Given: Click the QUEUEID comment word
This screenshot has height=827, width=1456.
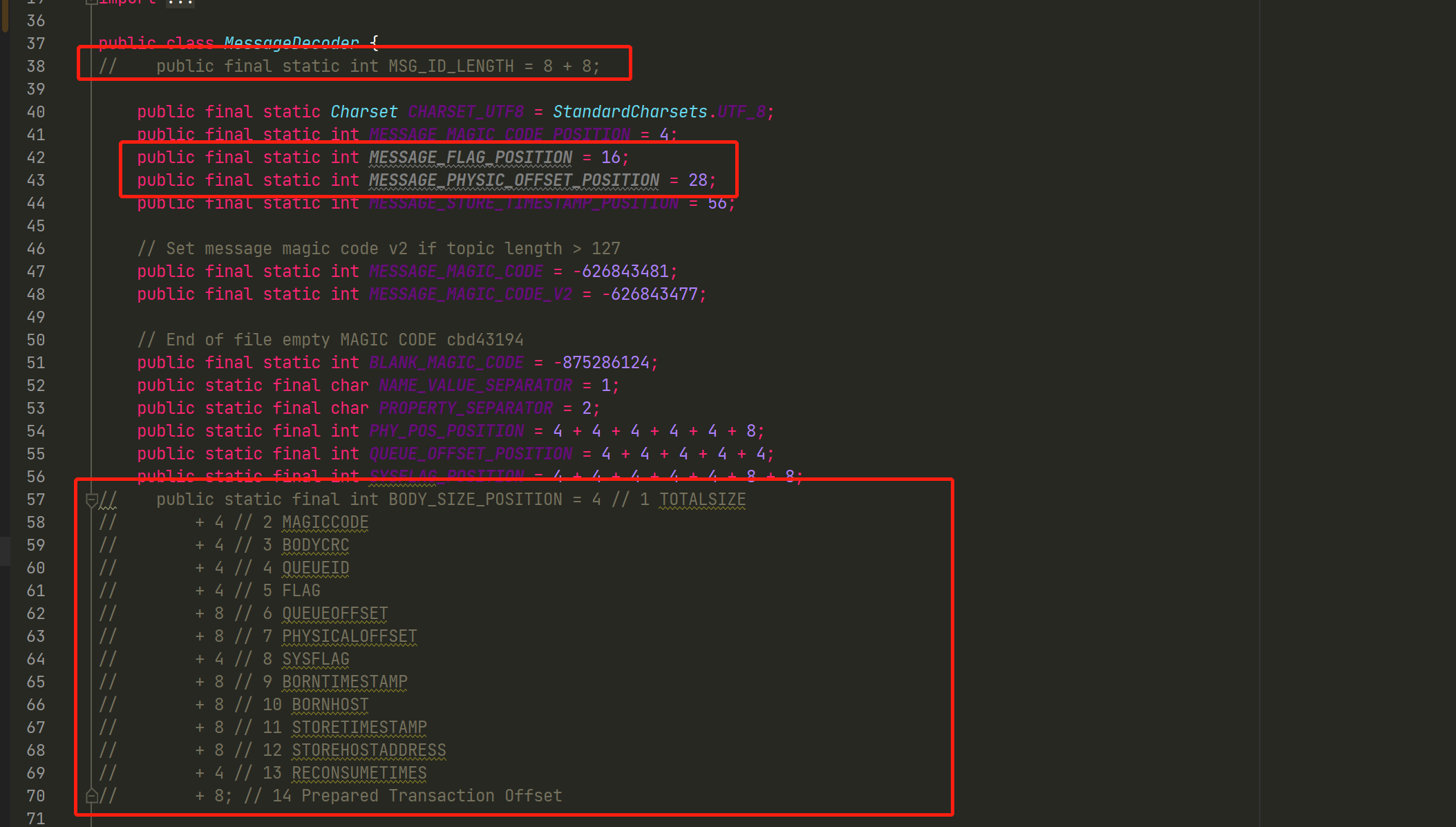Looking at the screenshot, I should click(316, 568).
